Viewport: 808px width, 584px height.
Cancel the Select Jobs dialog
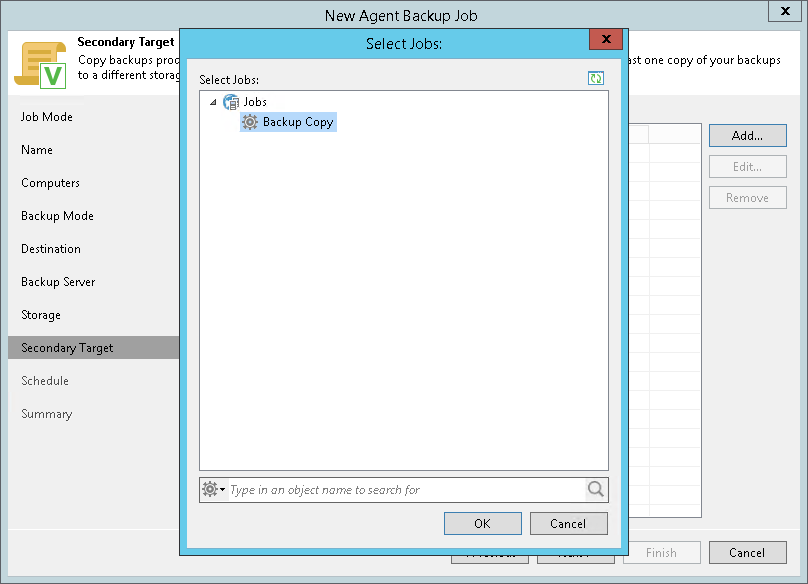point(568,524)
